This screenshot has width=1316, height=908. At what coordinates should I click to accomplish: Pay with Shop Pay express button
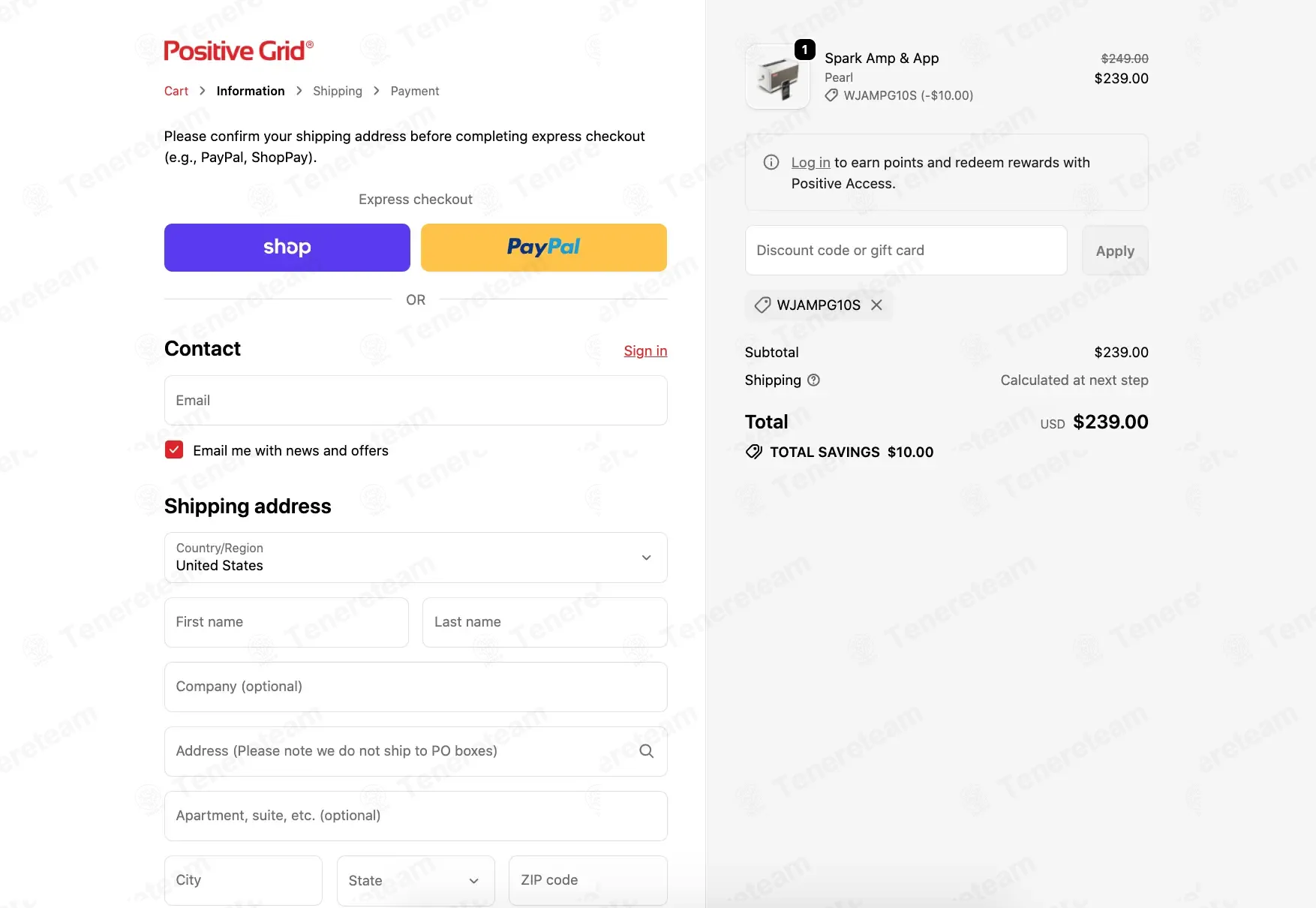pyautogui.click(x=287, y=248)
